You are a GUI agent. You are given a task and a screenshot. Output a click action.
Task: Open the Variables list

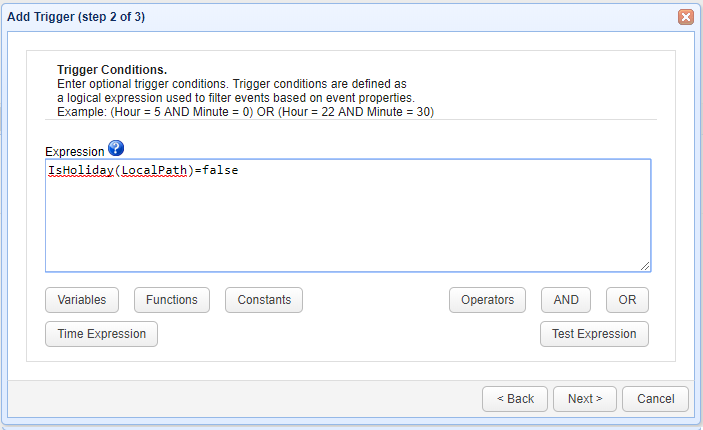82,300
